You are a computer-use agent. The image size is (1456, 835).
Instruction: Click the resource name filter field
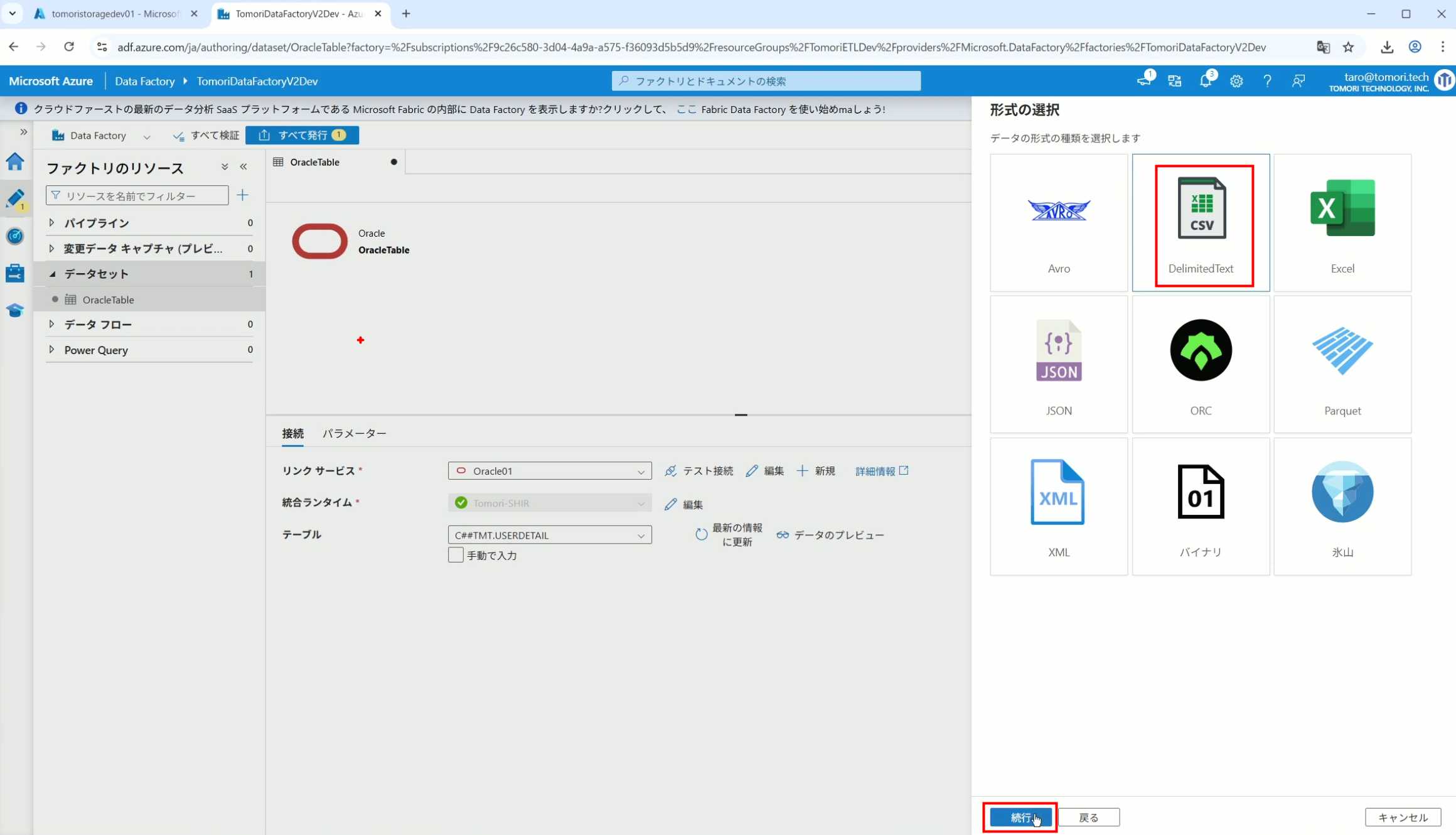[x=138, y=196]
